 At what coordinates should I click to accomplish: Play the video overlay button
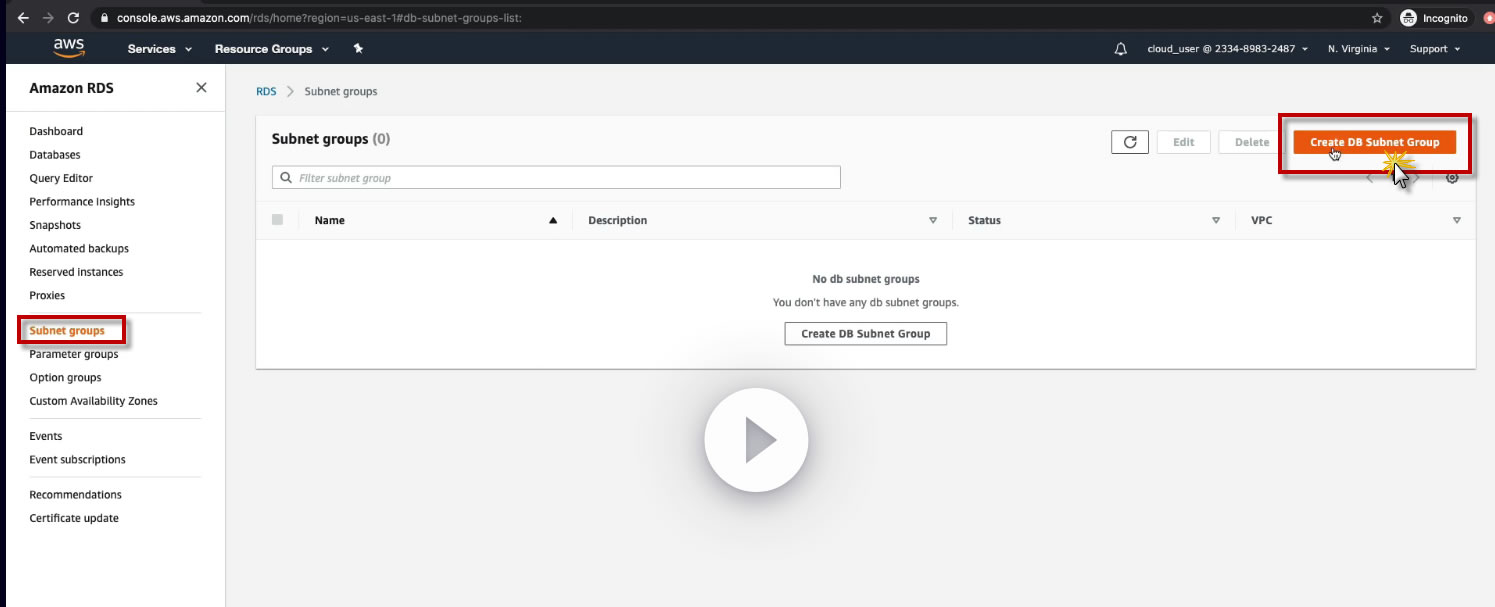756,440
